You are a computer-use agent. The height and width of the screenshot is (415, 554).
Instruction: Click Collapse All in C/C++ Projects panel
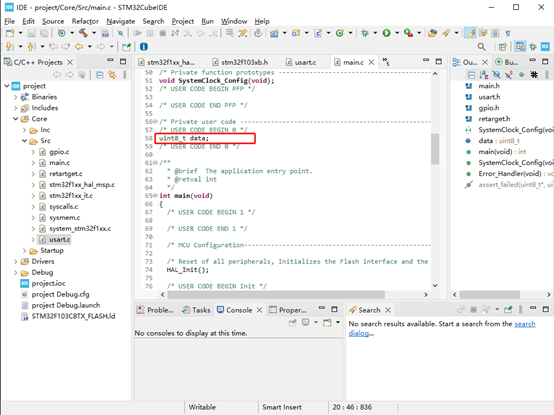click(x=100, y=75)
